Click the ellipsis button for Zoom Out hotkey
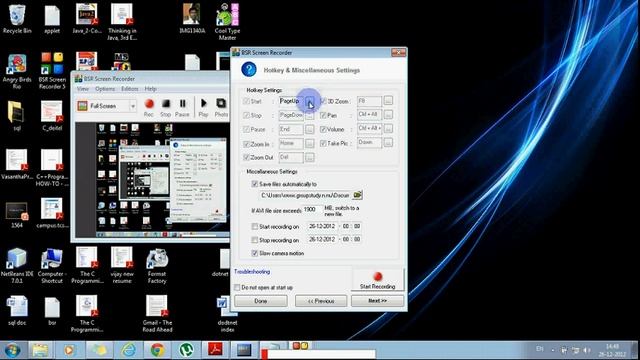Screen dimensions: 640x360 click(310, 157)
